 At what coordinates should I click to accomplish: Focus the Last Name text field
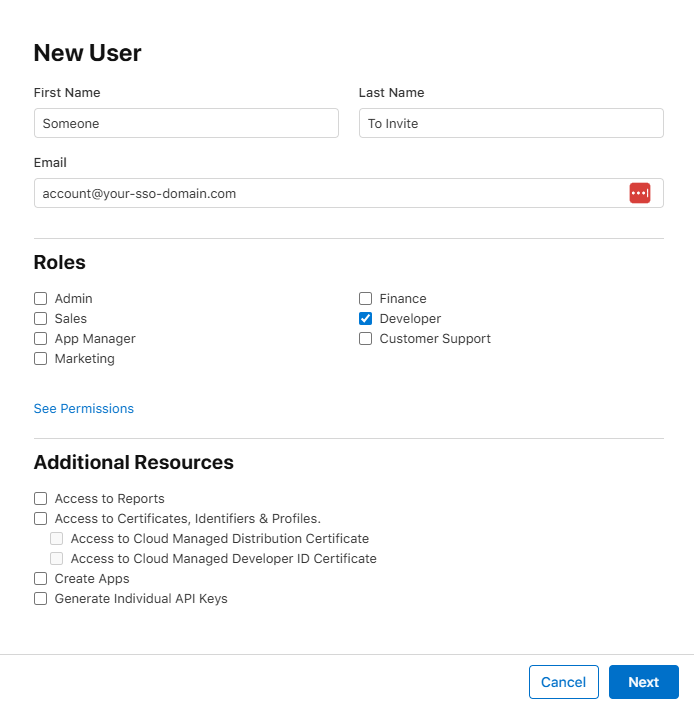[511, 123]
